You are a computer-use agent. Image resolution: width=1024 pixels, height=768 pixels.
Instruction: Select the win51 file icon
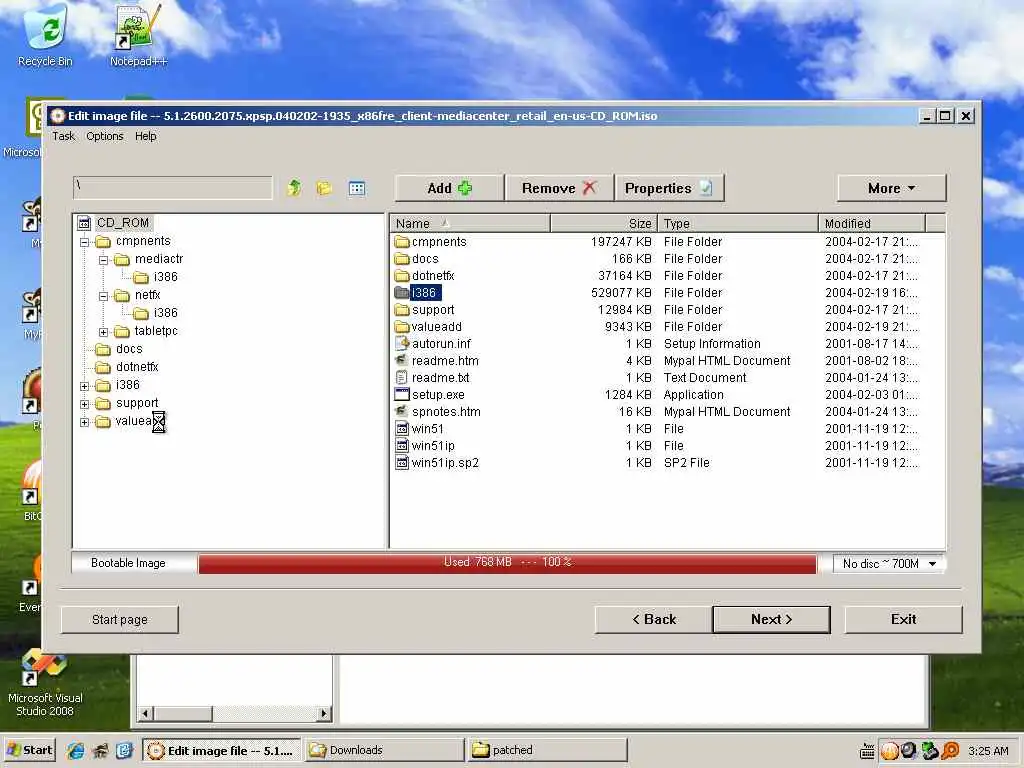(x=402, y=428)
